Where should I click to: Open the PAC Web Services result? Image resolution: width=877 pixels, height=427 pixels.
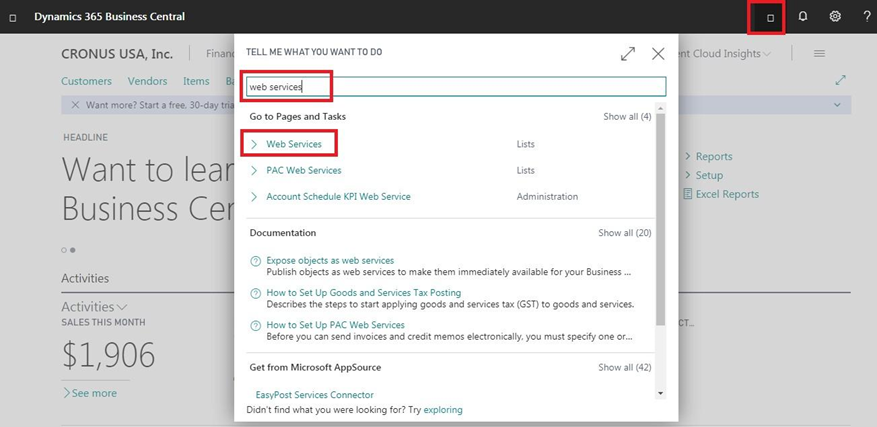coord(304,170)
